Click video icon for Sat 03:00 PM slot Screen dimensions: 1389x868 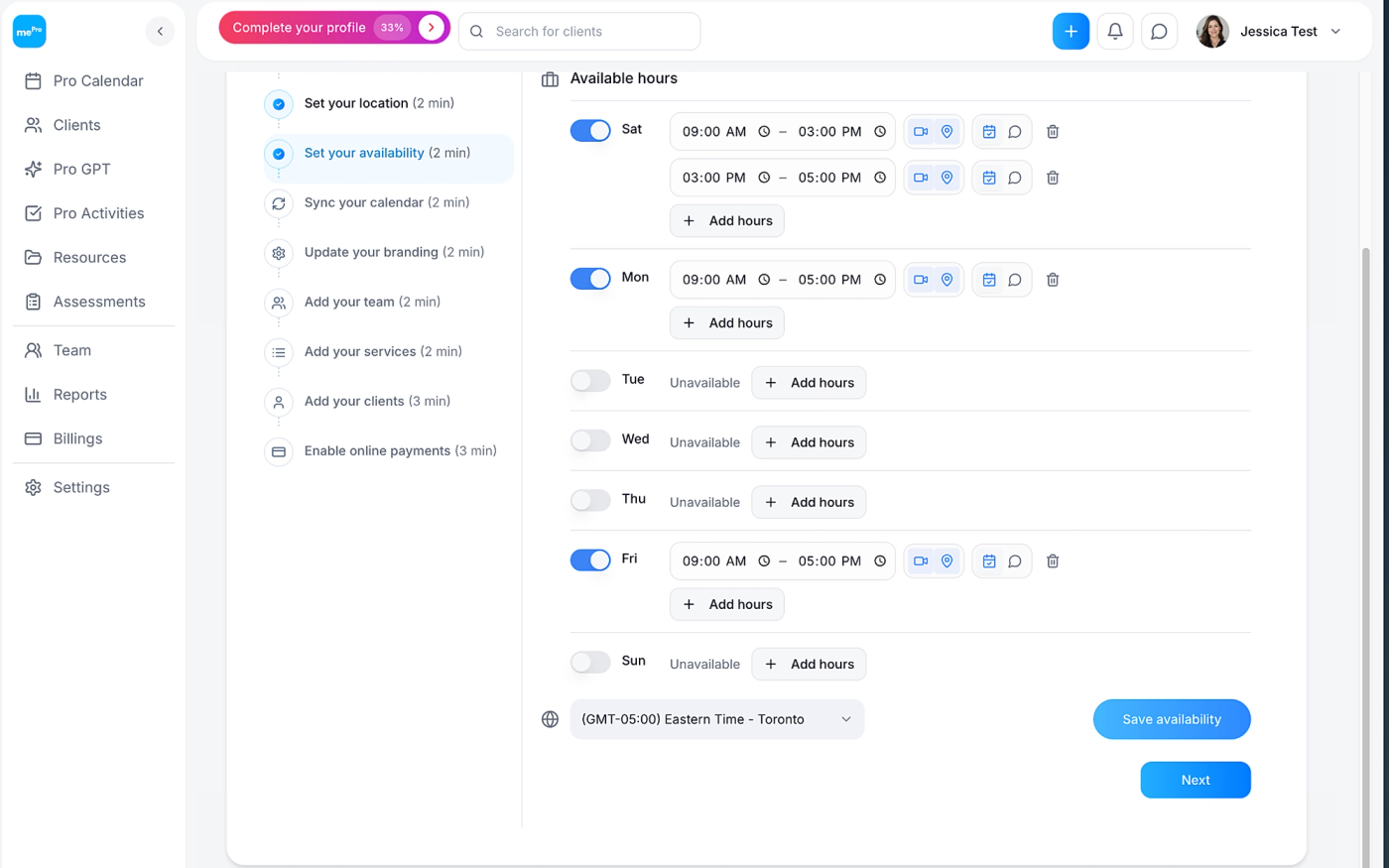coord(921,178)
